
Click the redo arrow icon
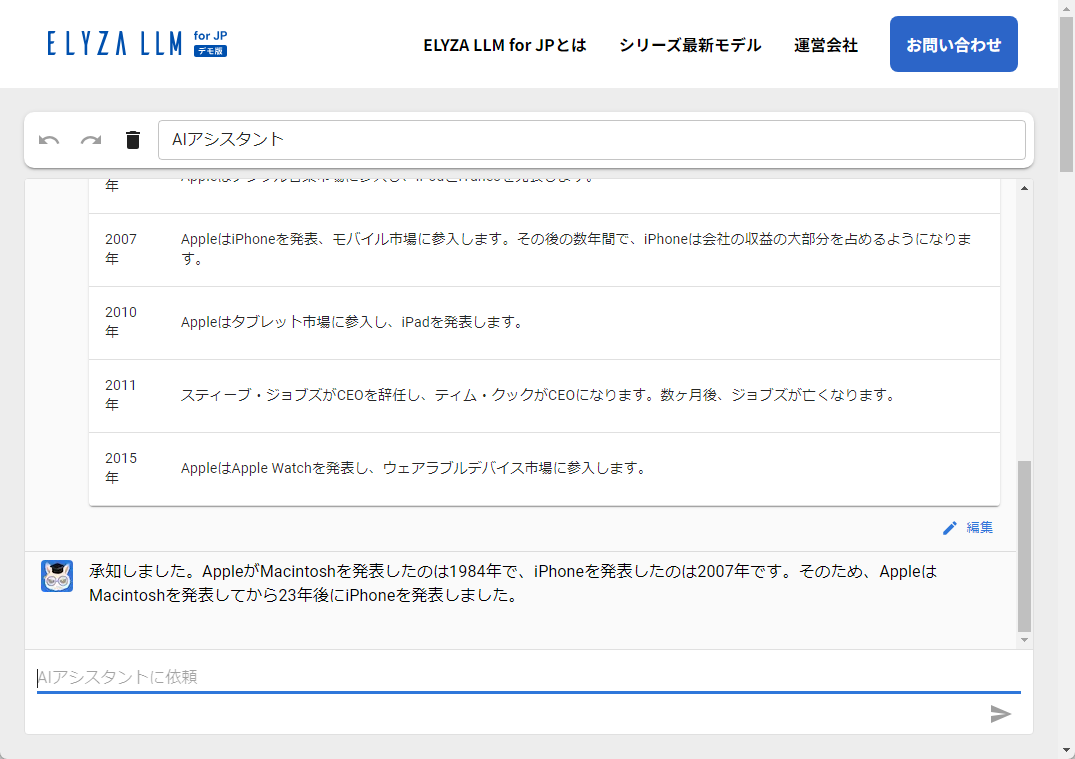click(91, 140)
